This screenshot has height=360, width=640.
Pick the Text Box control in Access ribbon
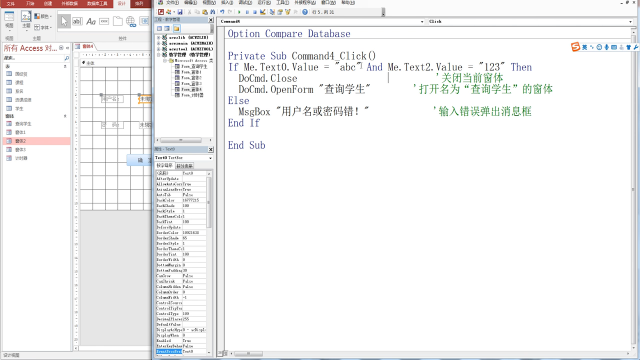coord(77,21)
